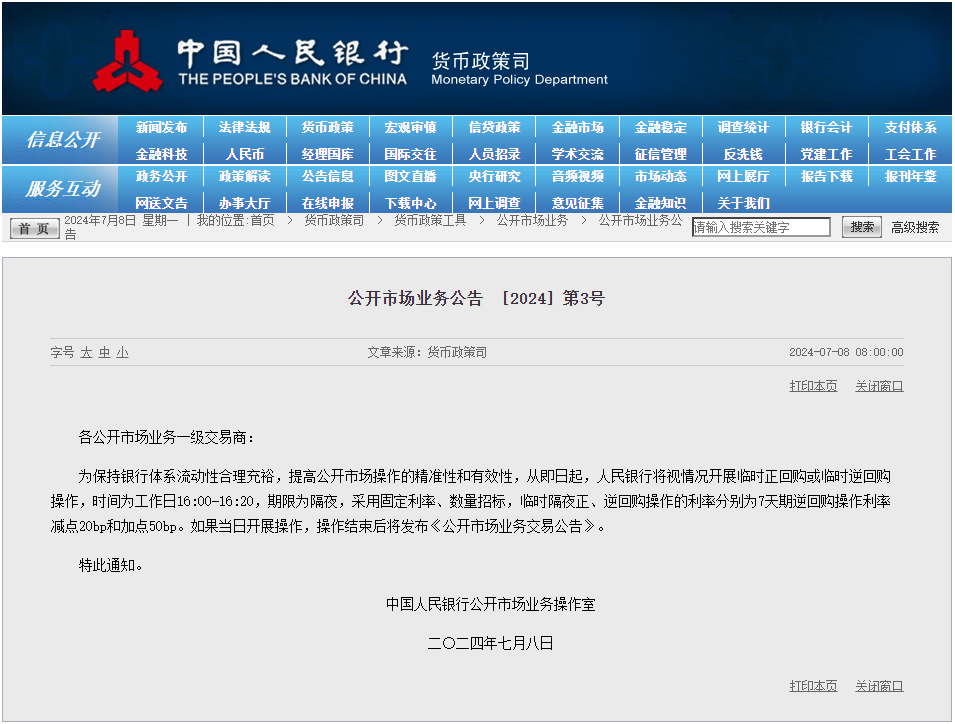955x724 pixels.
Task: Select the 公告信息 menu item
Action: pyautogui.click(x=327, y=177)
